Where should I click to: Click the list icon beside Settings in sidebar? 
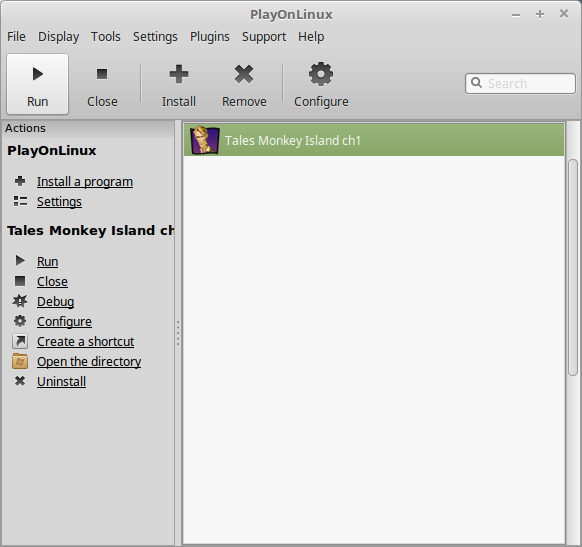coord(20,201)
